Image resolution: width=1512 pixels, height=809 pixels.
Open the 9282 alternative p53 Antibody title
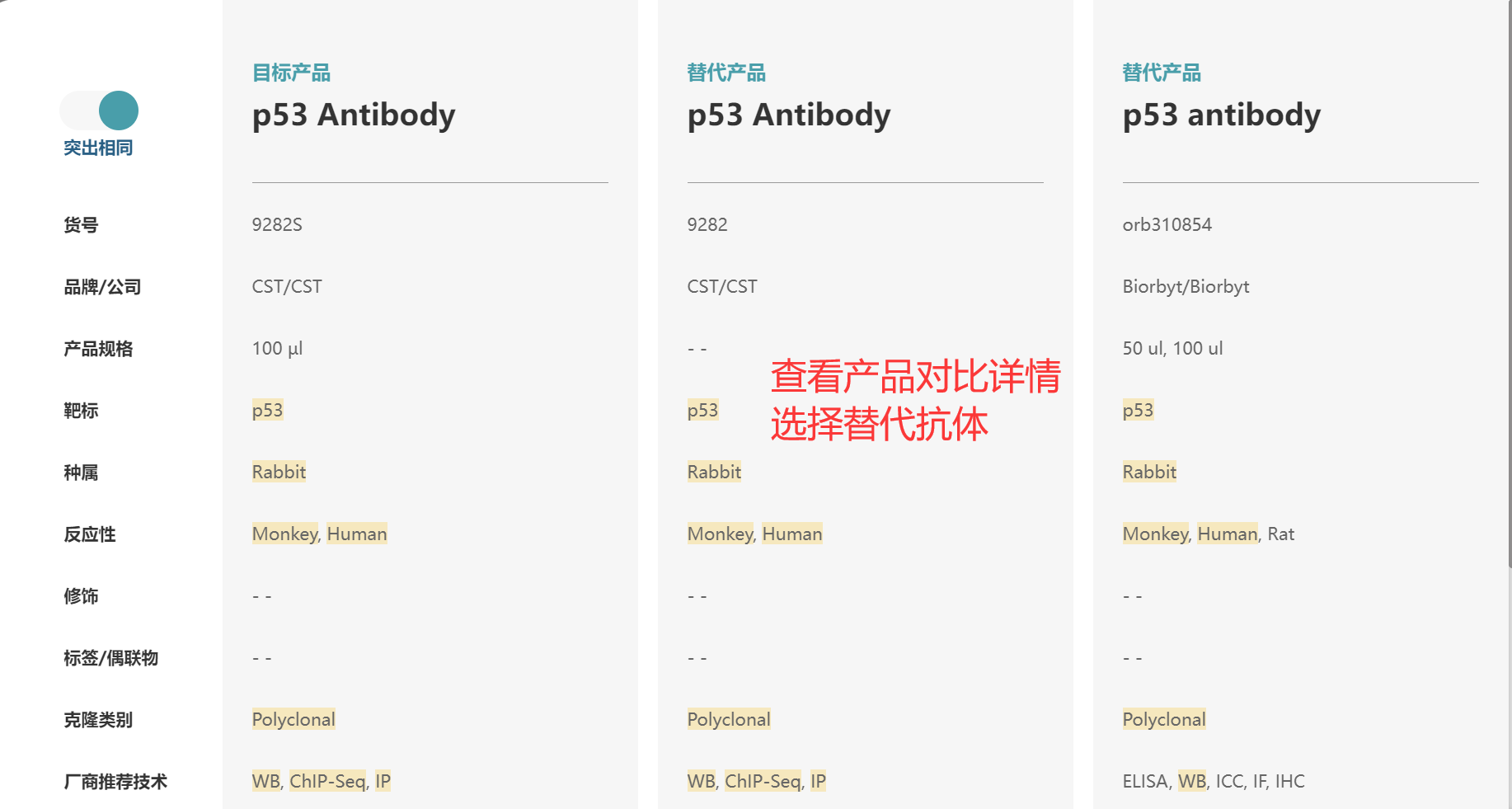789,115
